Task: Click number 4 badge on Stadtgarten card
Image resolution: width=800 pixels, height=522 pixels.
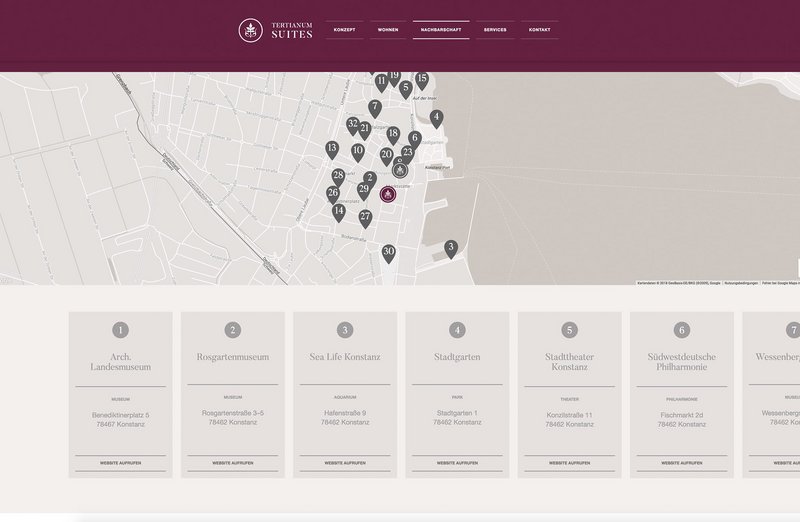Action: click(457, 330)
